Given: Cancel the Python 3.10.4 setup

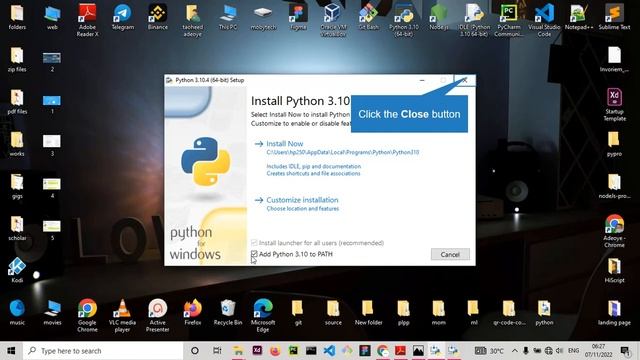Looking at the screenshot, I should click(x=450, y=254).
